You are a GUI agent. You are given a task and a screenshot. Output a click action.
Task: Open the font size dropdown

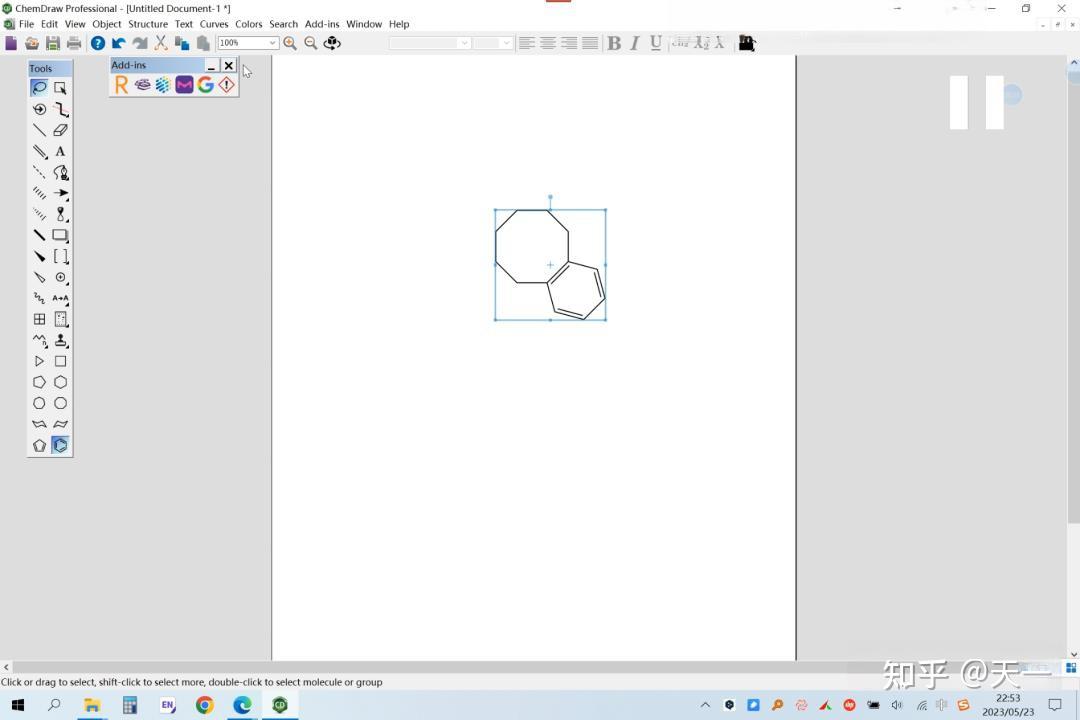click(x=505, y=43)
